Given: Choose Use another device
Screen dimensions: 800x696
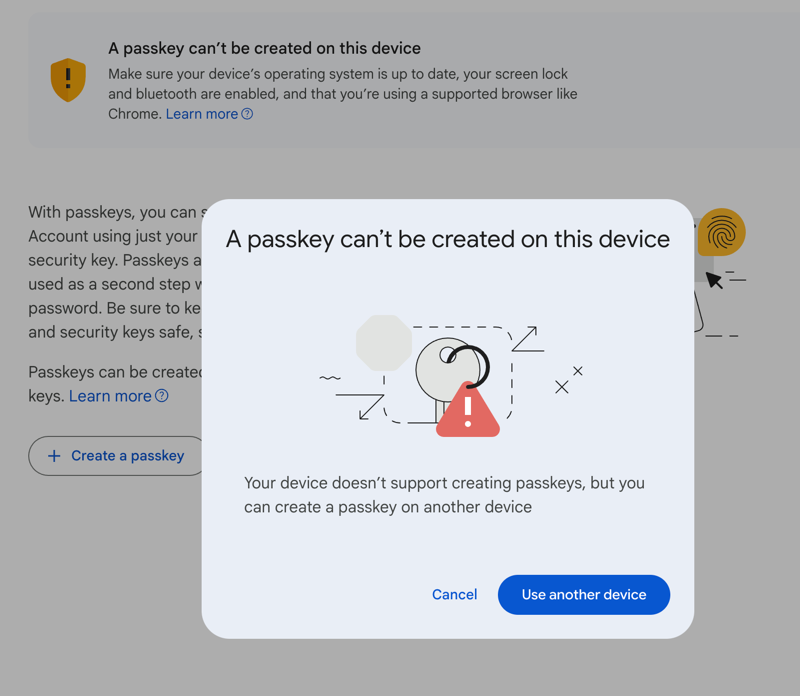Looking at the screenshot, I should (x=584, y=595).
